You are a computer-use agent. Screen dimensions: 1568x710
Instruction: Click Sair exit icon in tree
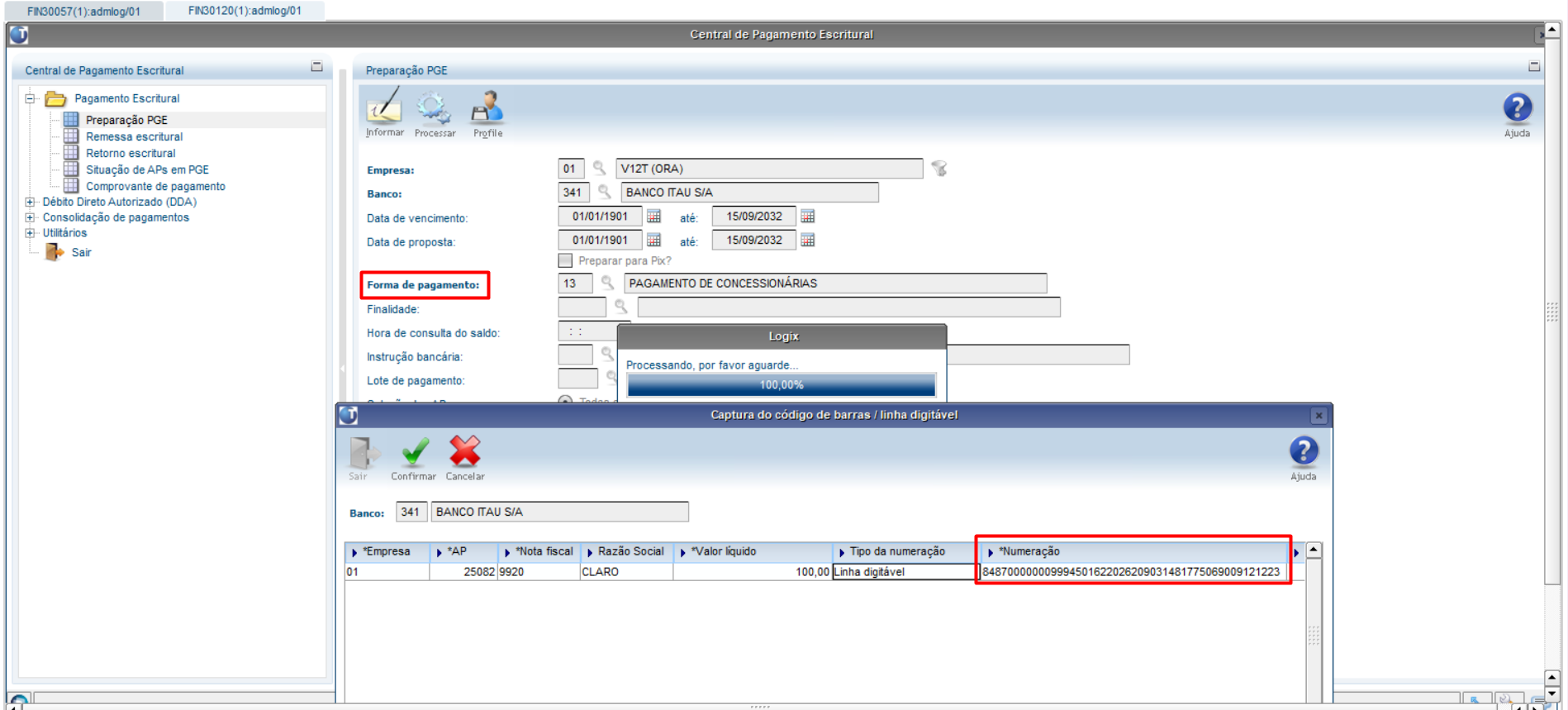(55, 252)
